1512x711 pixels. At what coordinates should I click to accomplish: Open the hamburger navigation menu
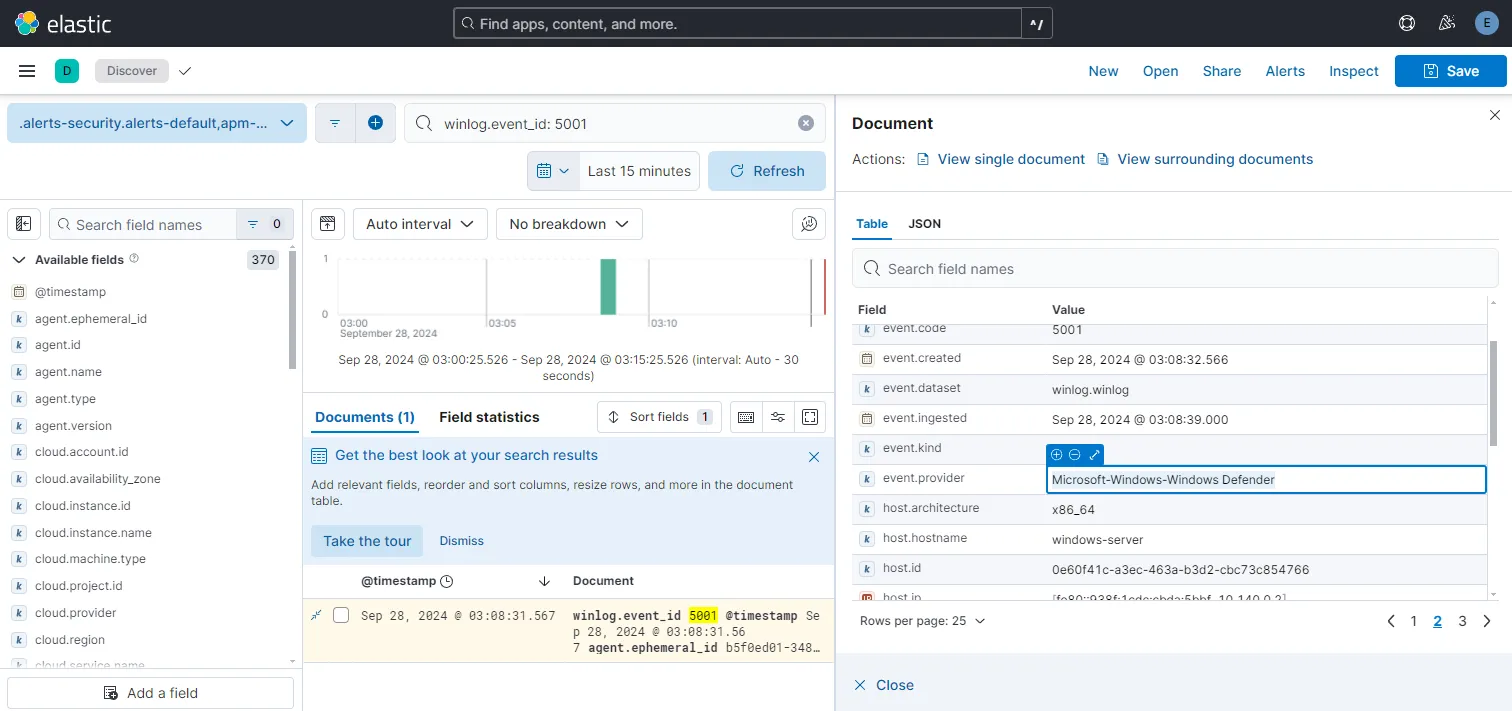[27, 71]
